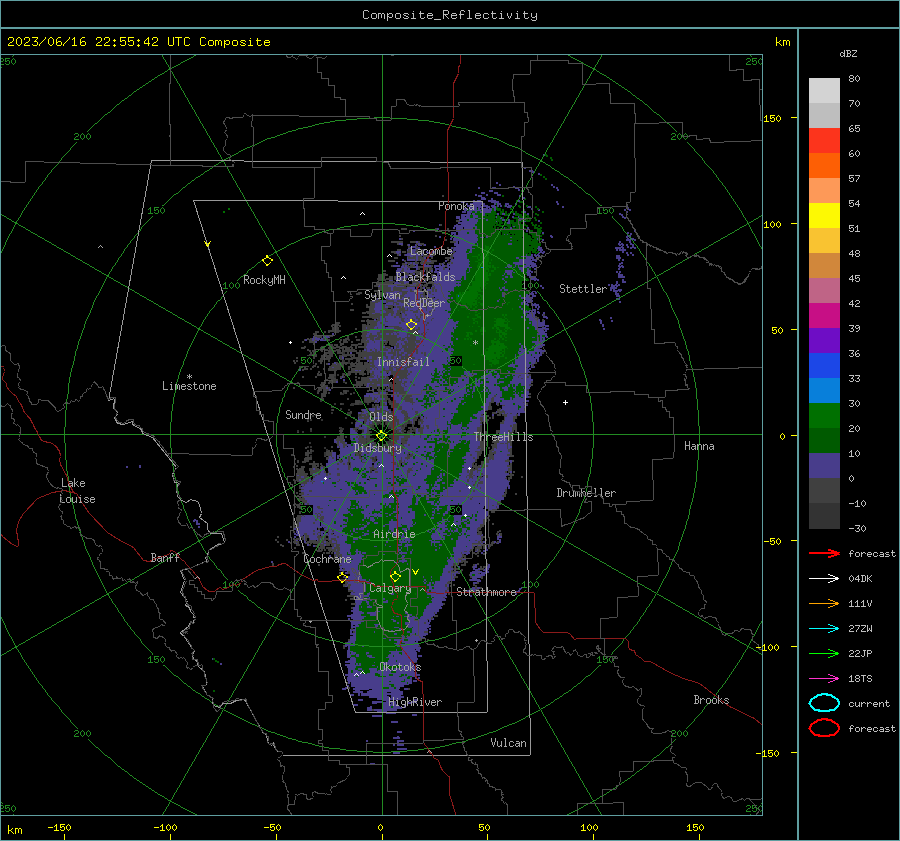The height and width of the screenshot is (841, 900).
Task: Click the yellow diamond marker near RockyMH
Action: coord(267,261)
